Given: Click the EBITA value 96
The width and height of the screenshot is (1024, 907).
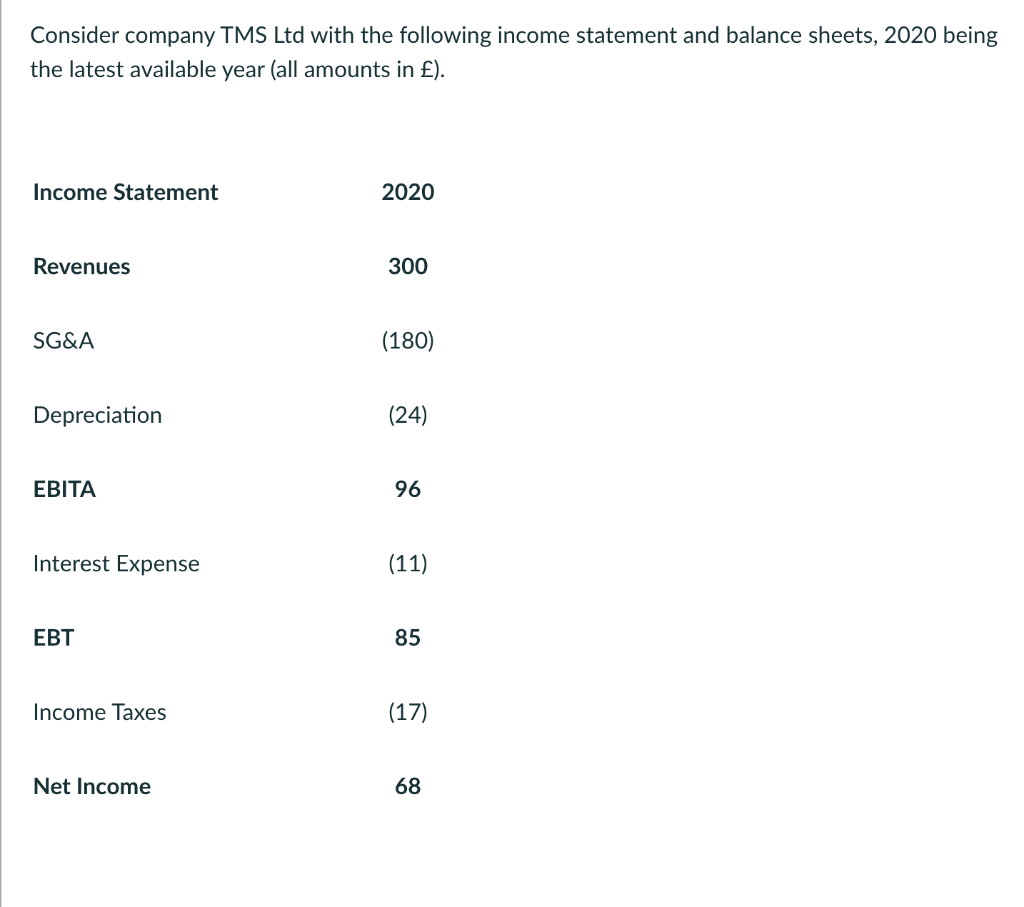Looking at the screenshot, I should tap(408, 489).
